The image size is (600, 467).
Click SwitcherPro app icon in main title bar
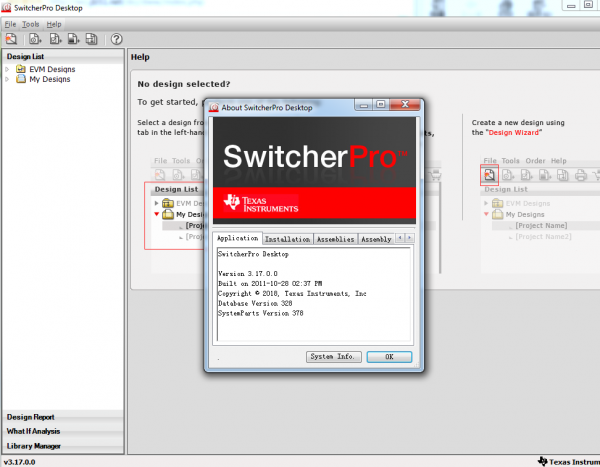coord(7,8)
